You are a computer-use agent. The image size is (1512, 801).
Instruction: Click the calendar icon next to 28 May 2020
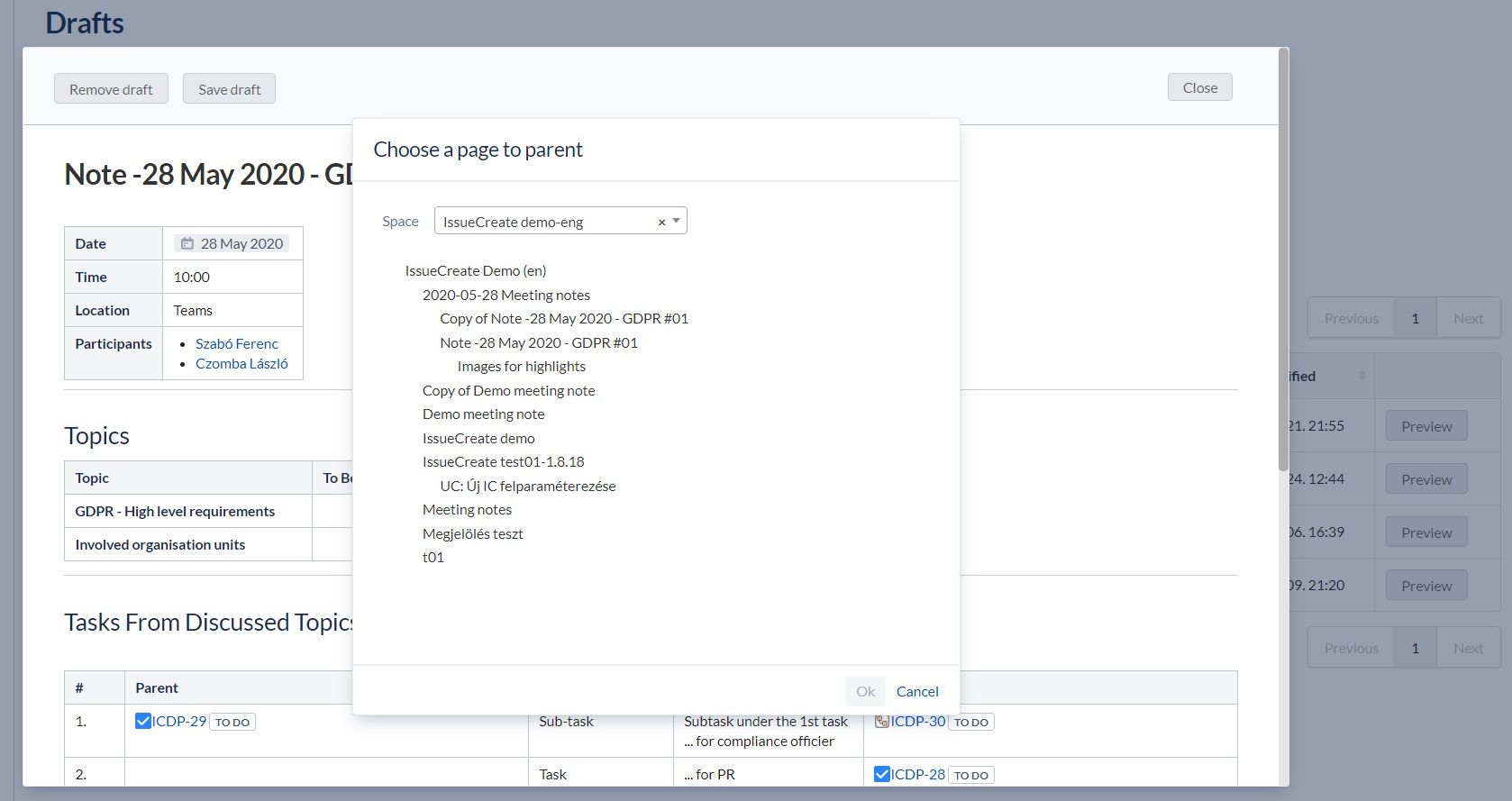point(187,243)
